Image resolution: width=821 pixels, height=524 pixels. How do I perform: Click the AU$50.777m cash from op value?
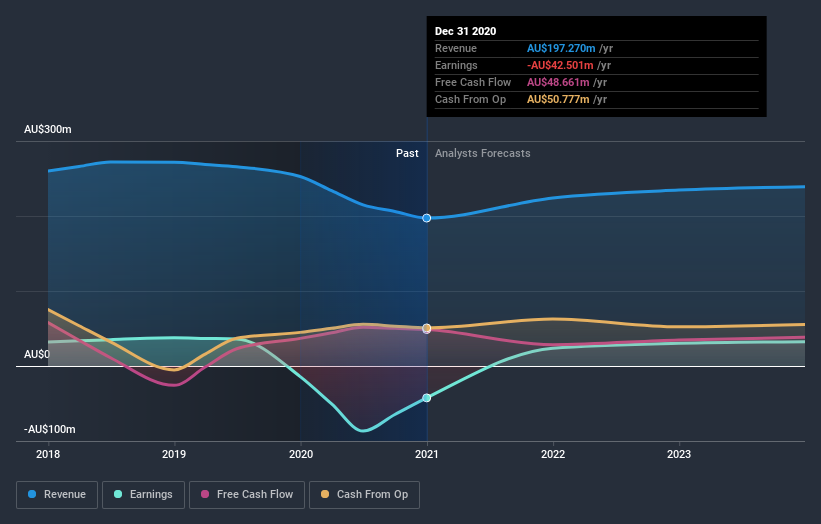[558, 99]
